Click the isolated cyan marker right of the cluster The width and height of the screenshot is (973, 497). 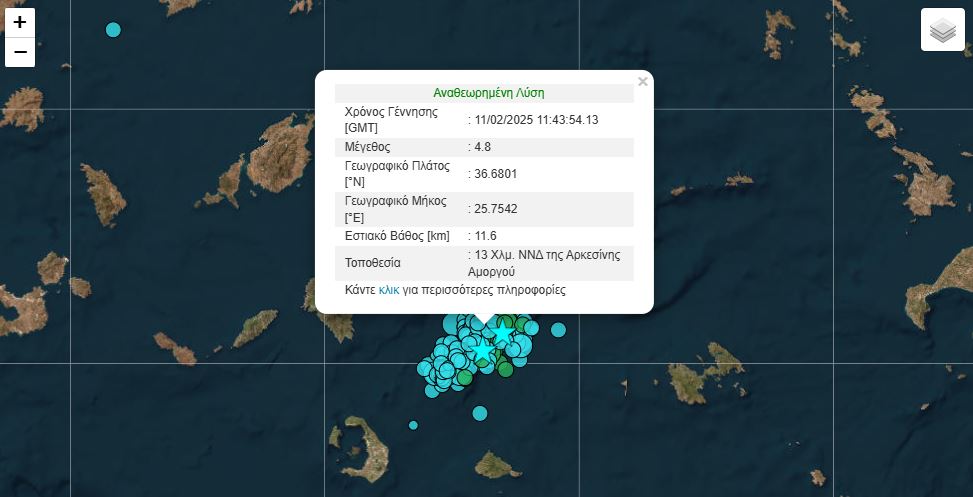click(x=558, y=330)
